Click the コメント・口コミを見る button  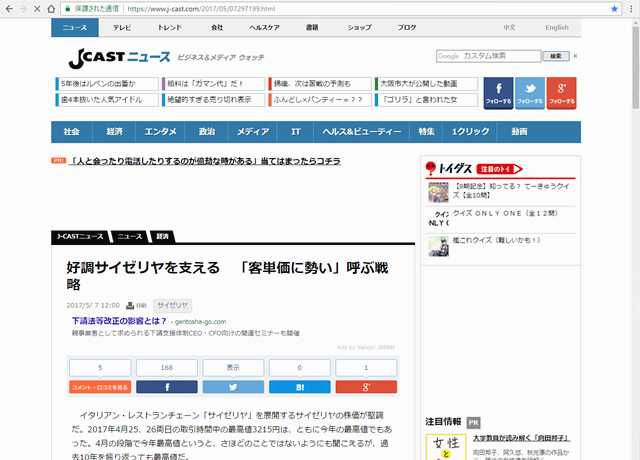99,386
